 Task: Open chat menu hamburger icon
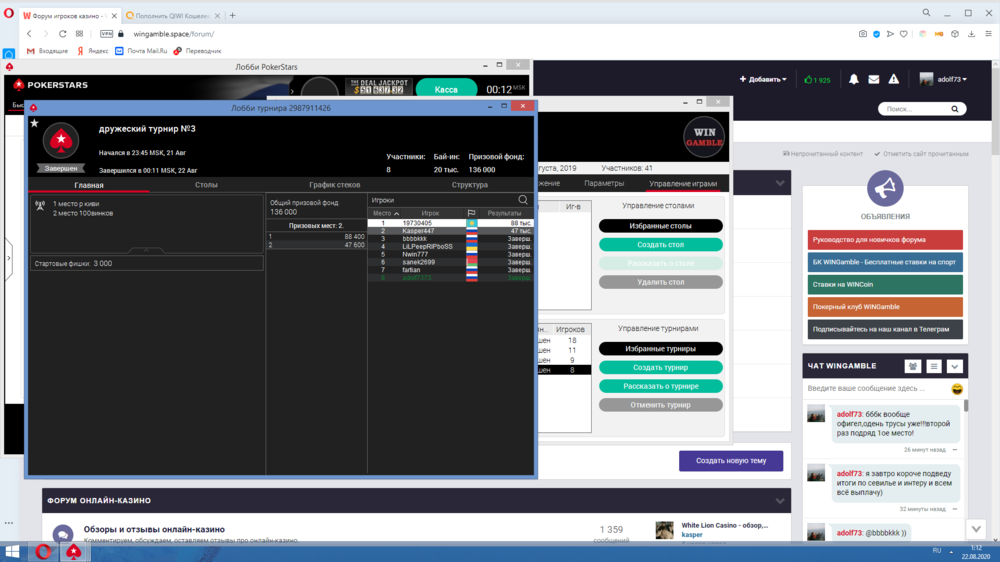(933, 367)
